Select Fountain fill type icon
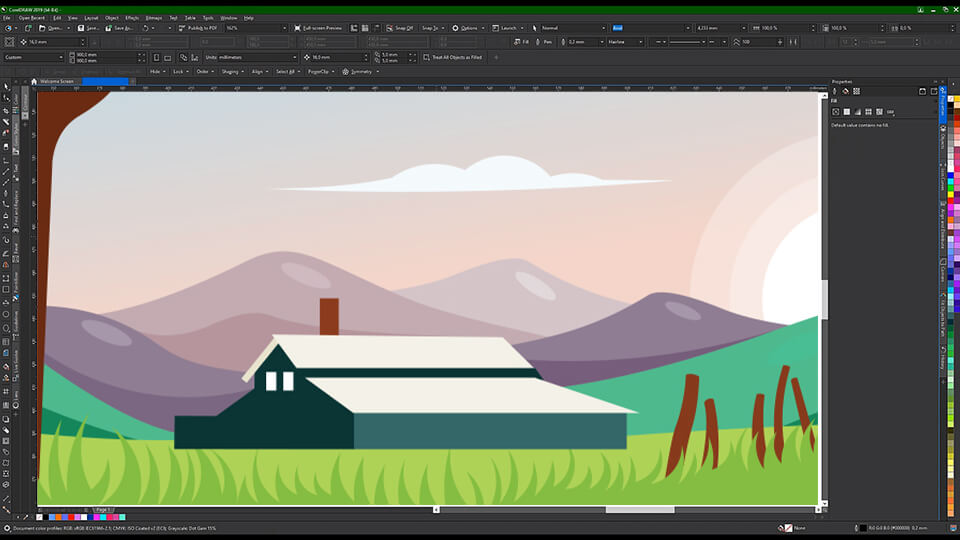The height and width of the screenshot is (540, 960). pyautogui.click(x=858, y=112)
